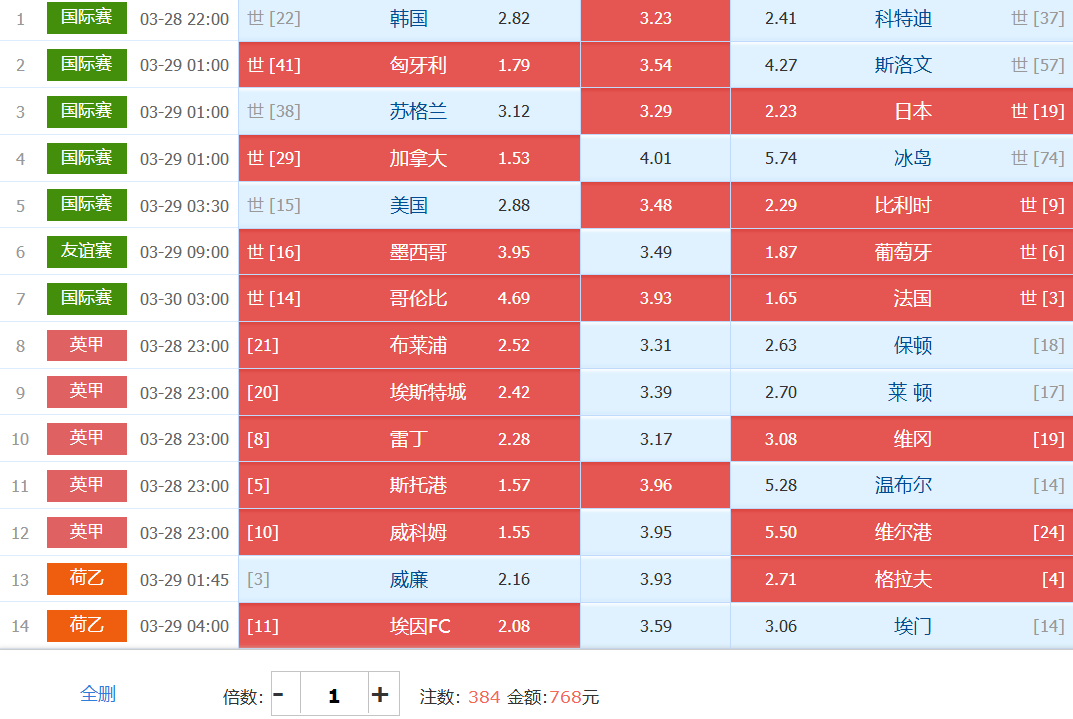Screen dimensions: 1073x719
Task: Toggle 韩国 home win odds 2.82
Action: click(409, 18)
